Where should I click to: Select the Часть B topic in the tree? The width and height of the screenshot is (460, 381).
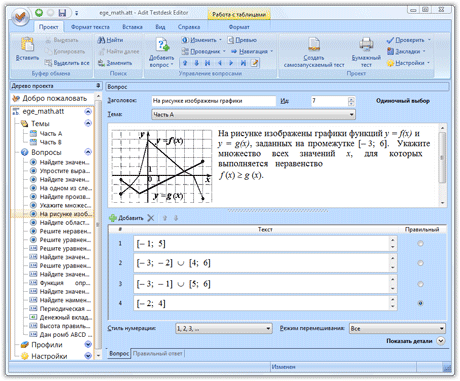46,142
